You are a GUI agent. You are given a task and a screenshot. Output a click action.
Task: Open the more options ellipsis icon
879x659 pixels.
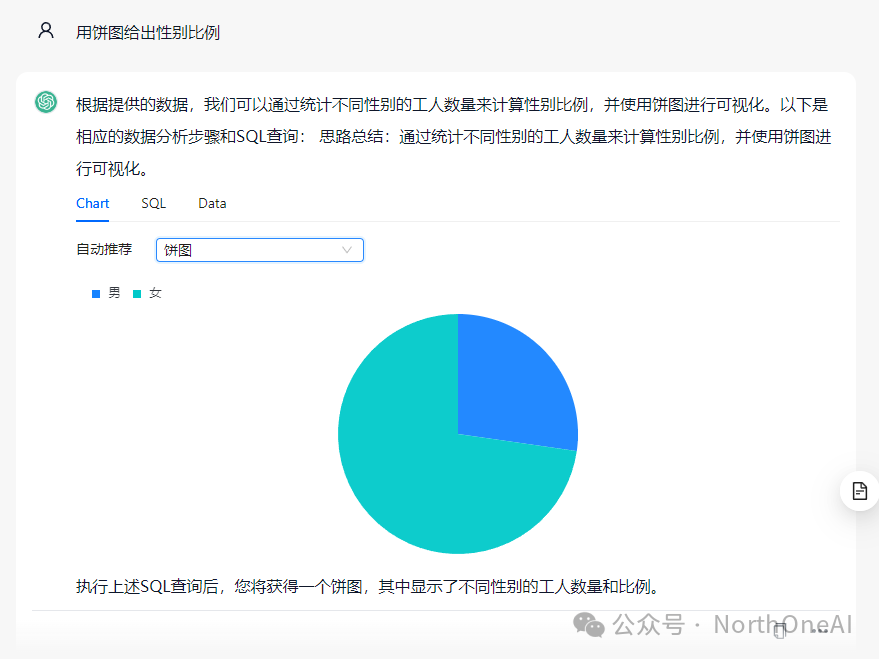click(819, 630)
